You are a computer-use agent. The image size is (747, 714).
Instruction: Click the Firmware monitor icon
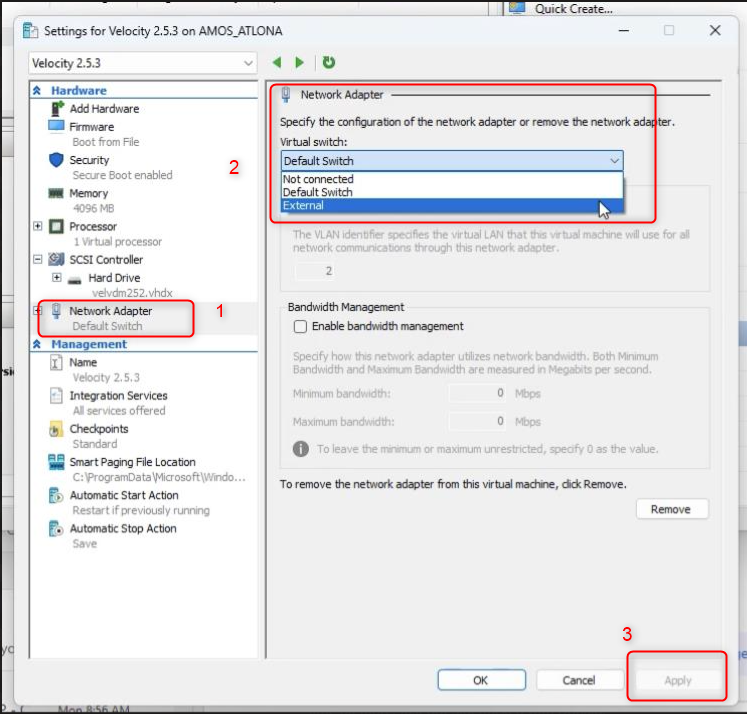coord(56,126)
